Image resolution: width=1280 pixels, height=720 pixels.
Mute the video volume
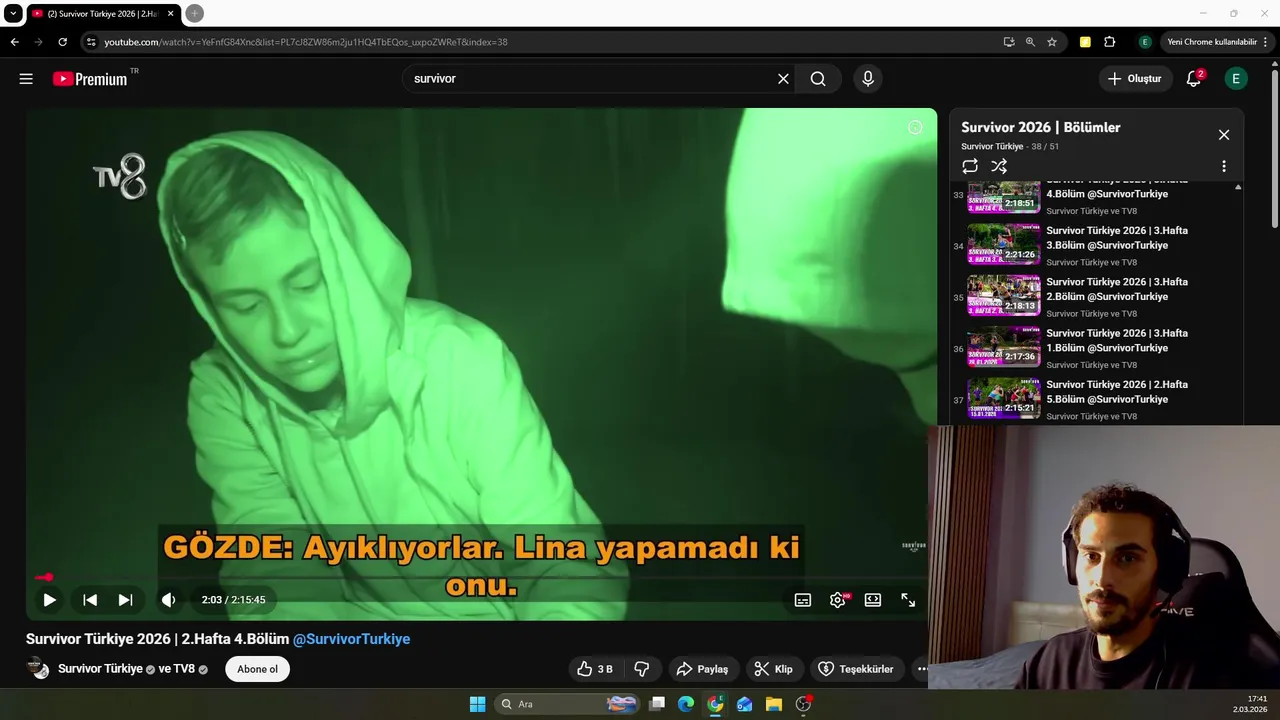tap(168, 600)
